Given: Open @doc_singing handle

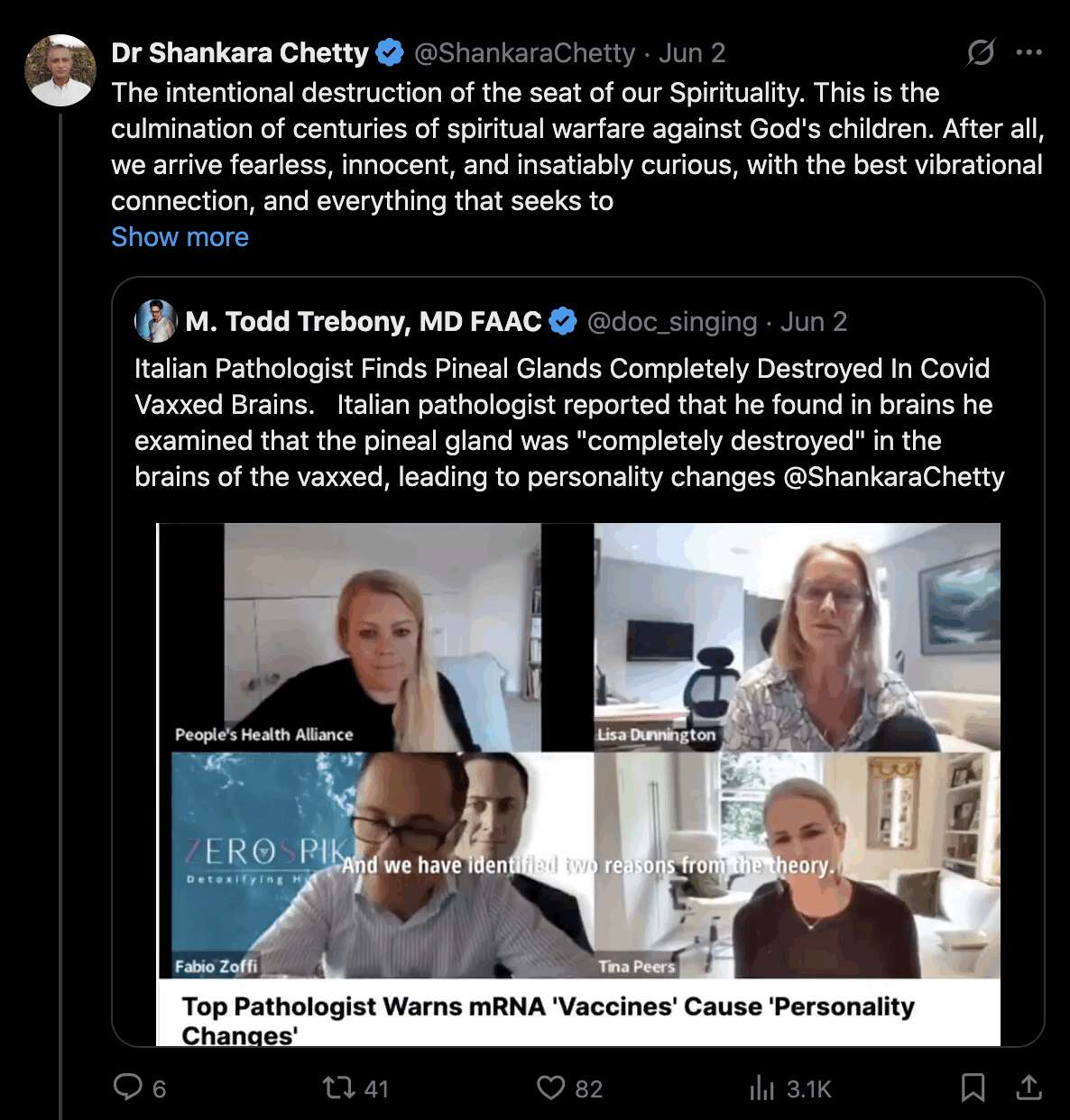Looking at the screenshot, I should click(672, 322).
